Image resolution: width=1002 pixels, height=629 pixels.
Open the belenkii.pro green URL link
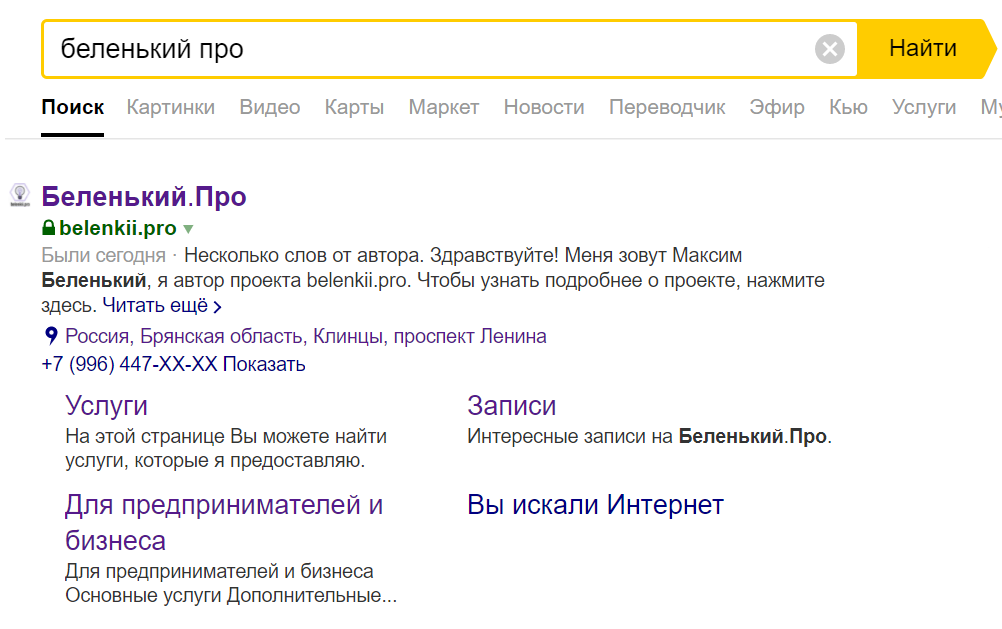coord(118,228)
